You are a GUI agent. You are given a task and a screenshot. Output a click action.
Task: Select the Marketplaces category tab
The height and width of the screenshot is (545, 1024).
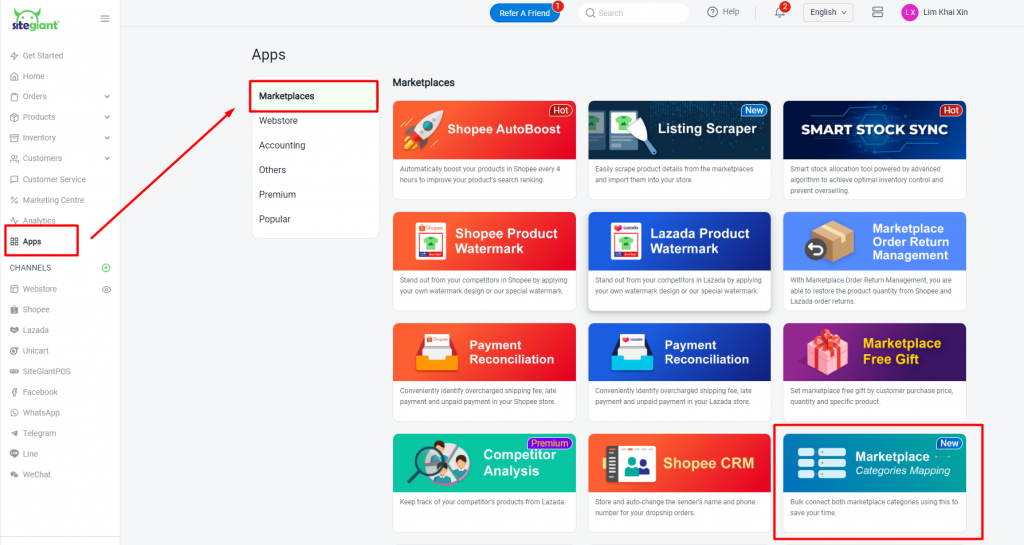[x=313, y=96]
